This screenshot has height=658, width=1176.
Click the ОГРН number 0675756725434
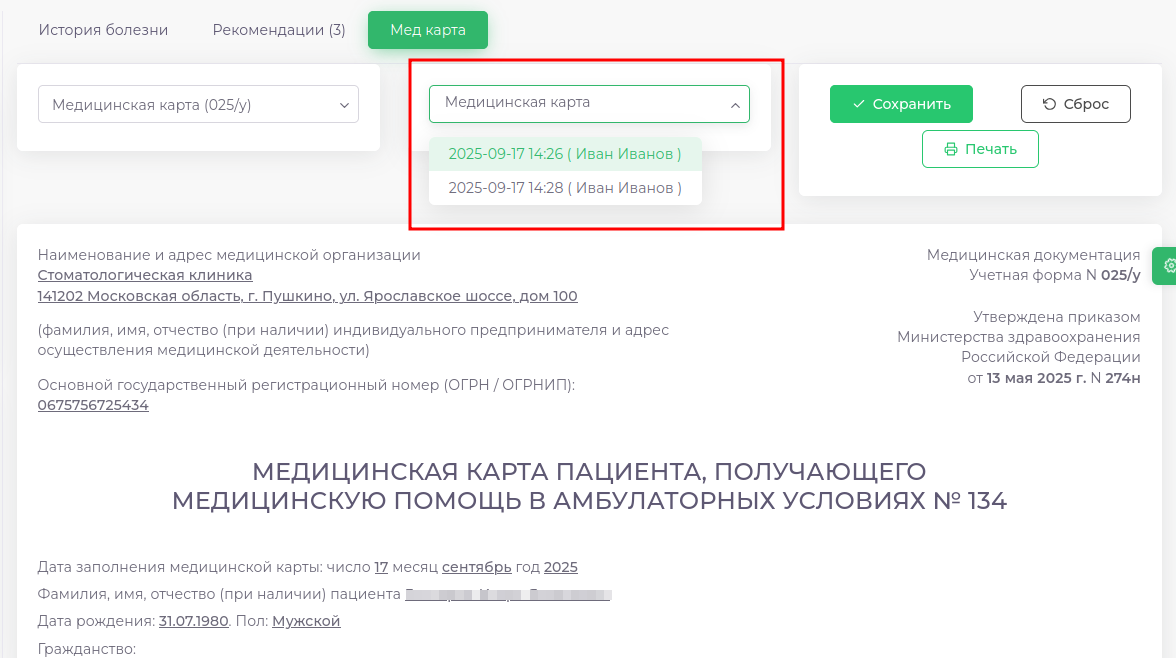coord(93,405)
